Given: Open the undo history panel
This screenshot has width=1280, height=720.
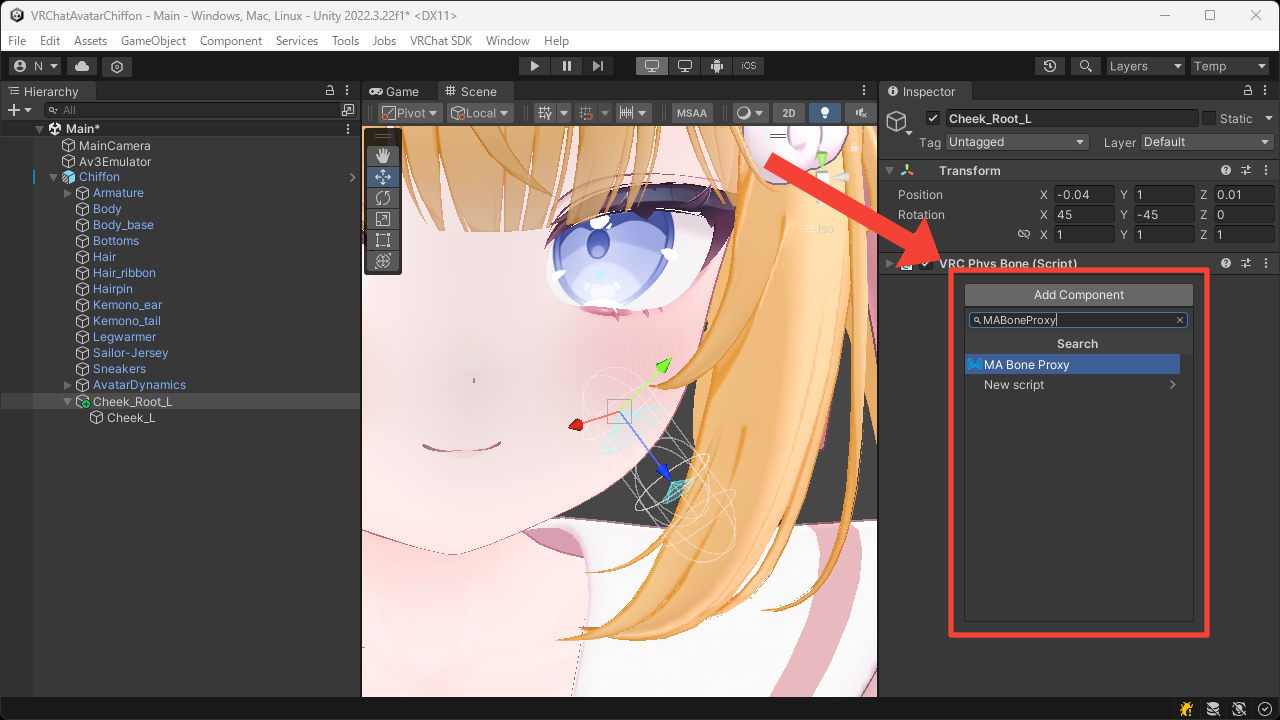Looking at the screenshot, I should [x=1049, y=65].
